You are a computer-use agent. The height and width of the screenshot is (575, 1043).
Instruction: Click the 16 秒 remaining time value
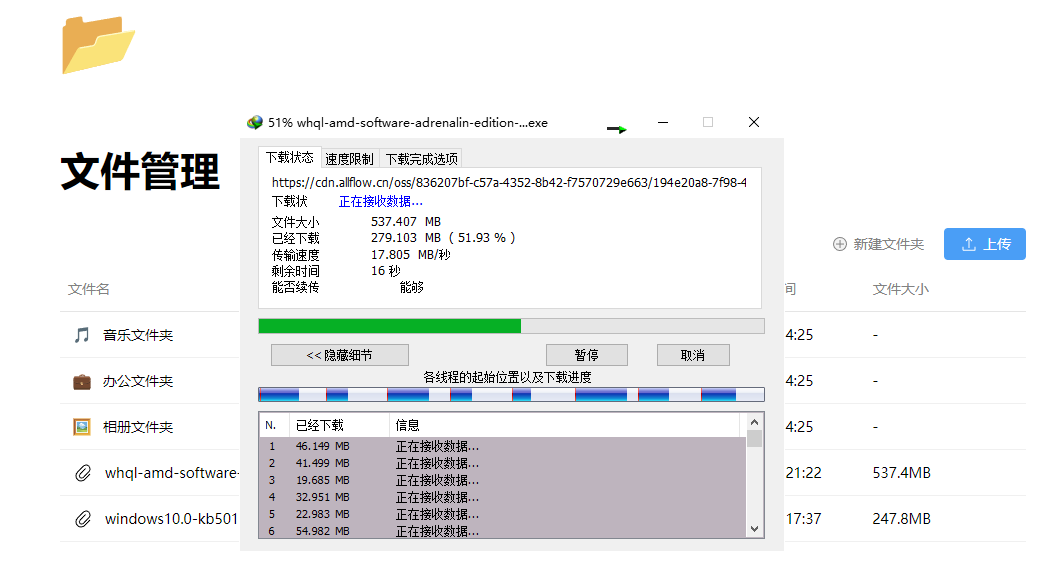[x=386, y=271]
